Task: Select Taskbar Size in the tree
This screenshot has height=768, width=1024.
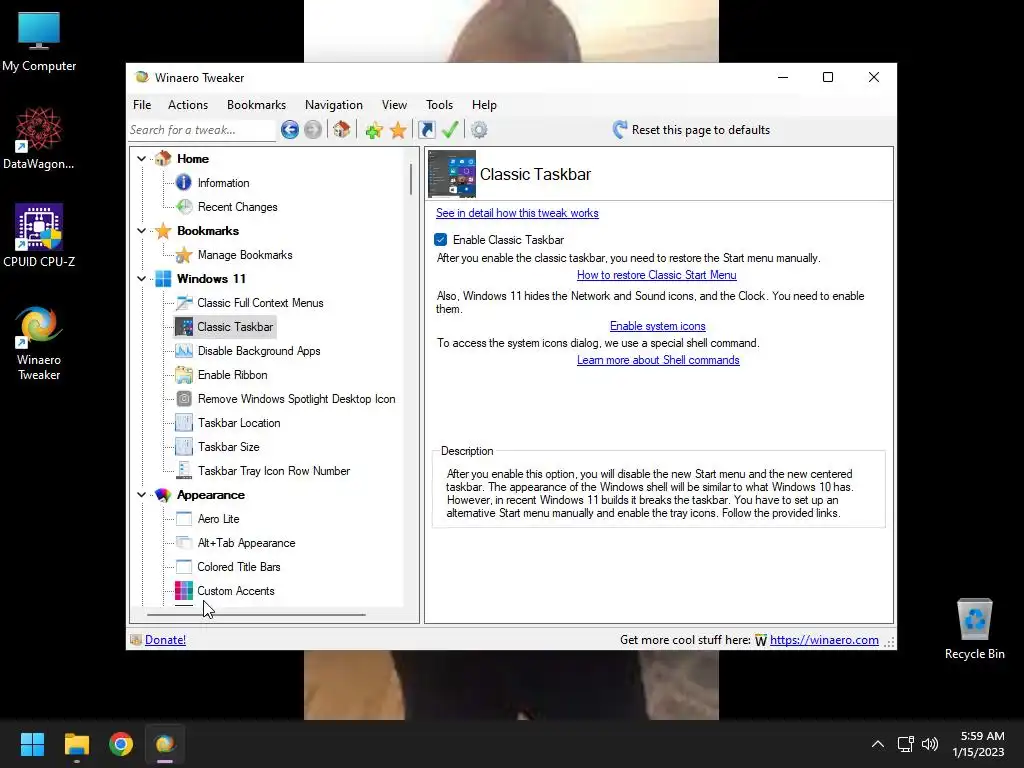Action: click(x=229, y=447)
